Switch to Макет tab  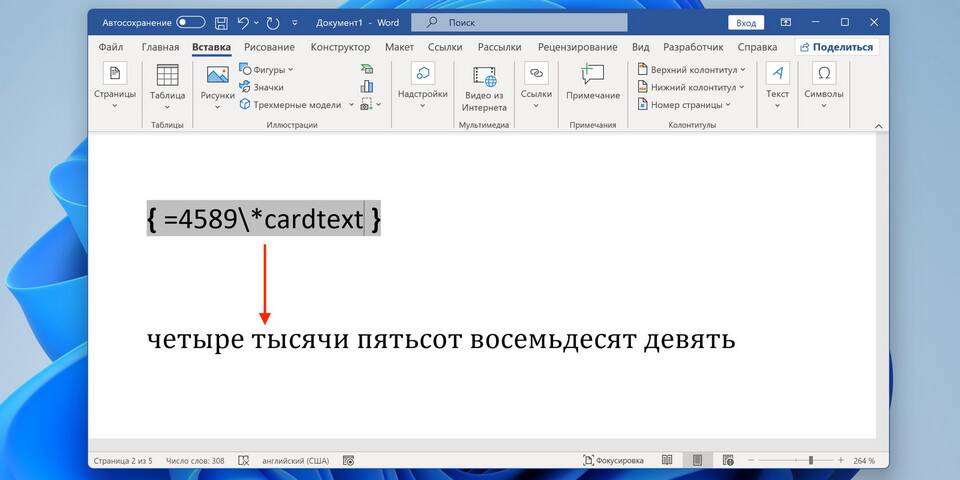(399, 47)
